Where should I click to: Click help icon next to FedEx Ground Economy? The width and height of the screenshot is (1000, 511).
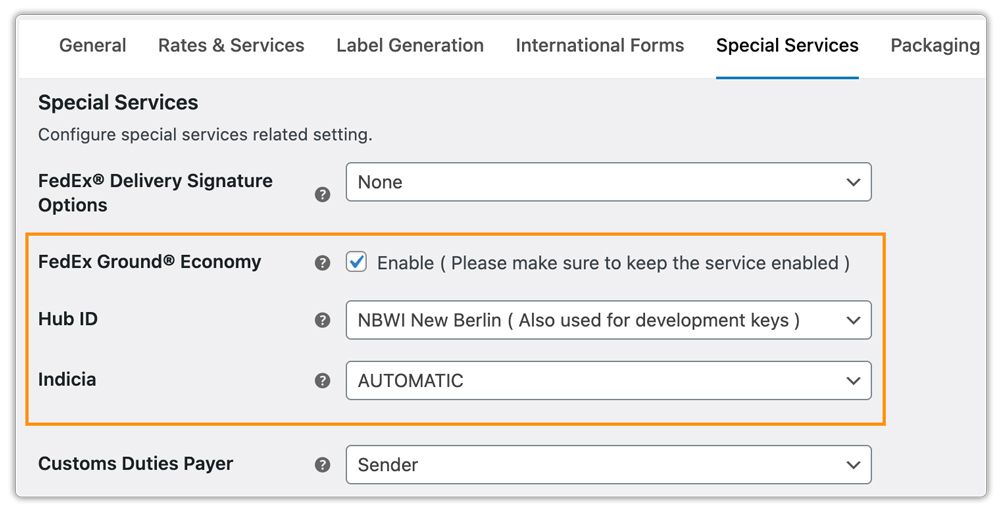coord(322,263)
